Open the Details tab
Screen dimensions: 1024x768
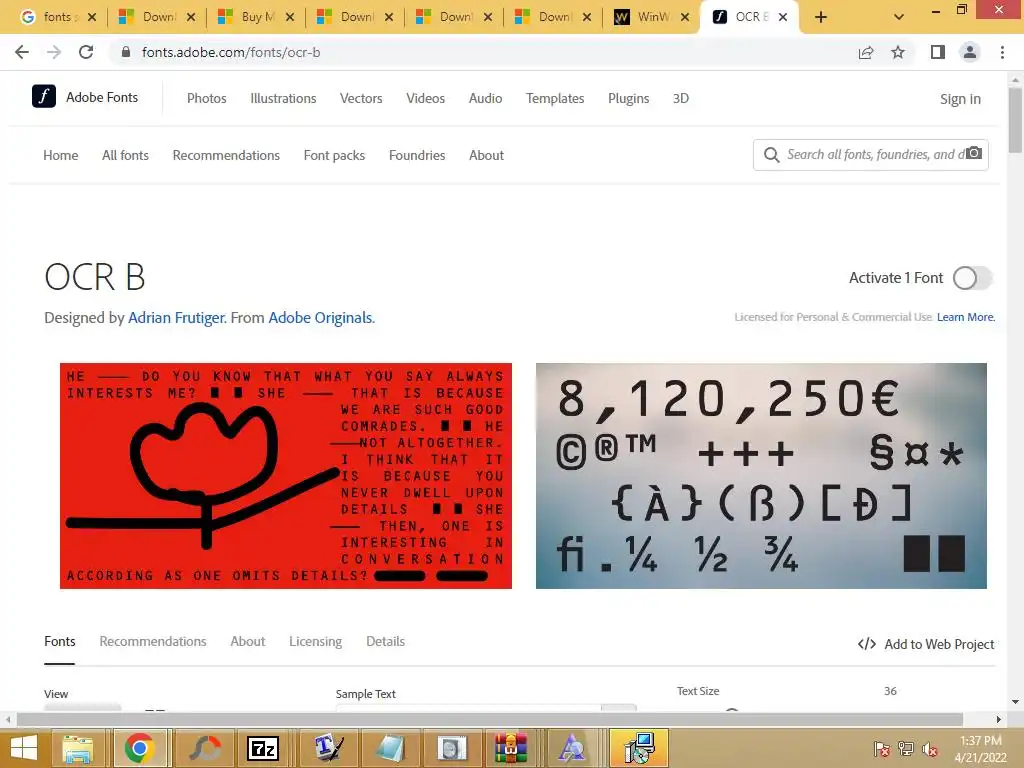(385, 641)
